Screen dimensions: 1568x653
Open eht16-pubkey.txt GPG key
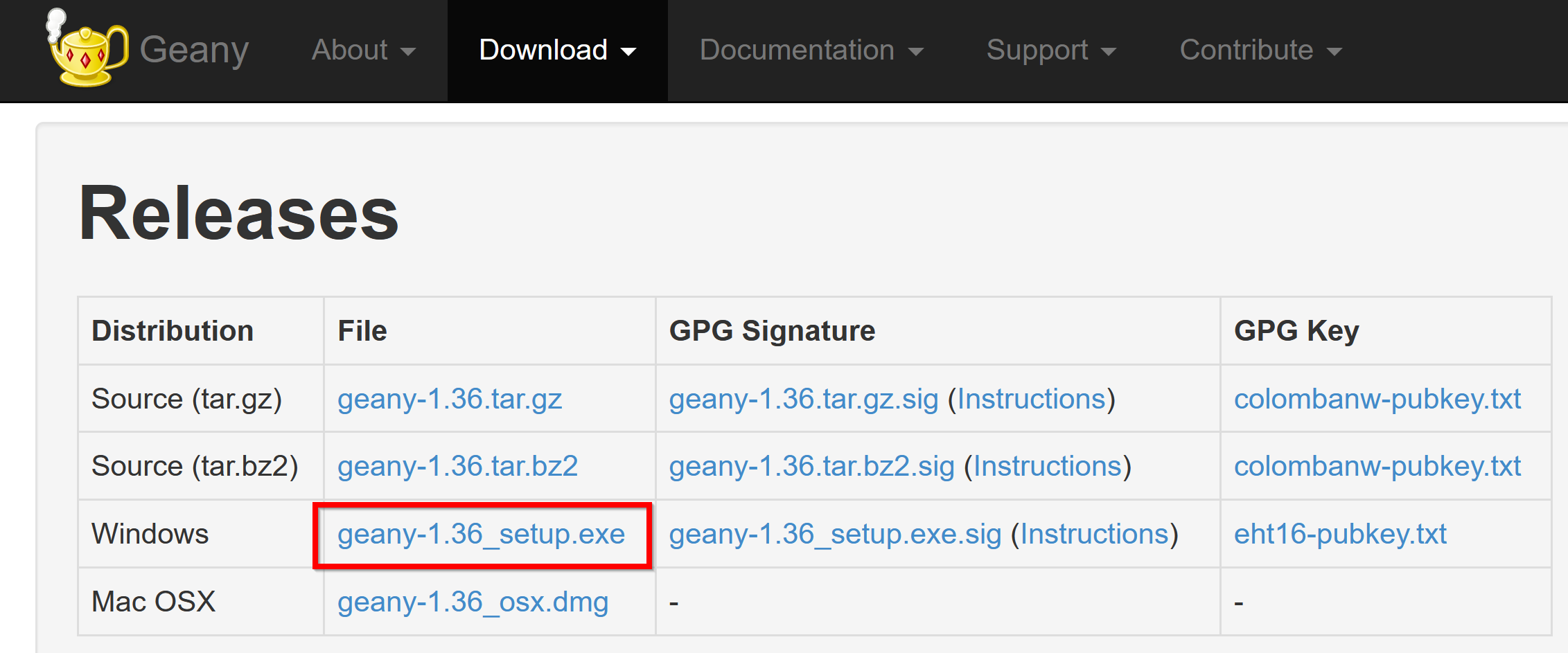coord(1341,535)
